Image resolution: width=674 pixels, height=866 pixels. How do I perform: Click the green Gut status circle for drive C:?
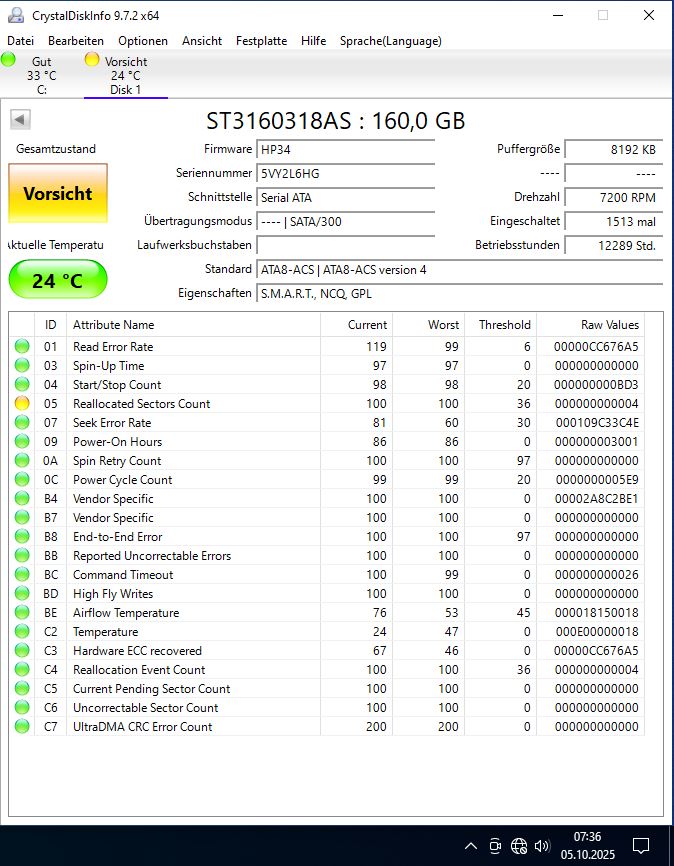pos(8,59)
